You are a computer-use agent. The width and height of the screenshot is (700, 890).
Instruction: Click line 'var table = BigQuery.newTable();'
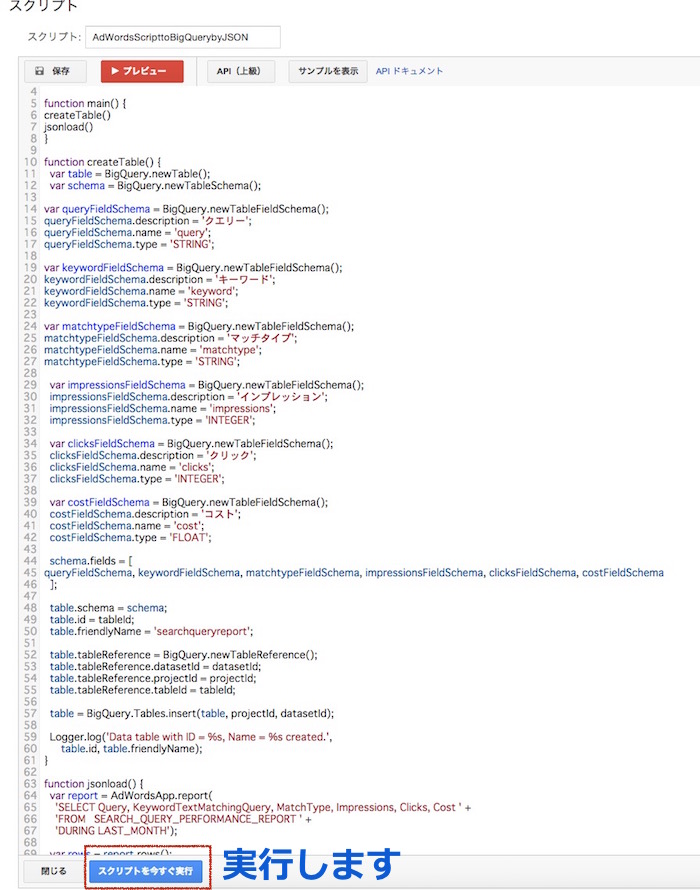[x=129, y=174]
